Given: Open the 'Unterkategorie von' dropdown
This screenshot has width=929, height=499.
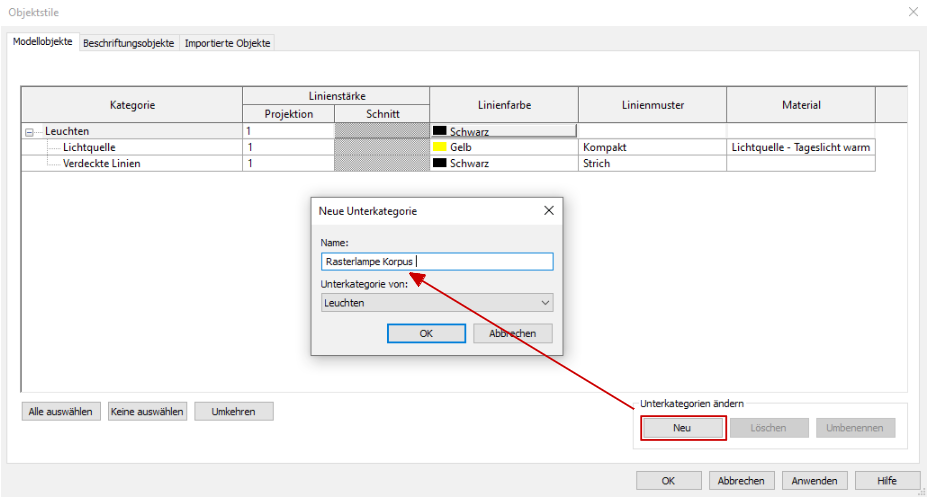Looking at the screenshot, I should (x=436, y=302).
